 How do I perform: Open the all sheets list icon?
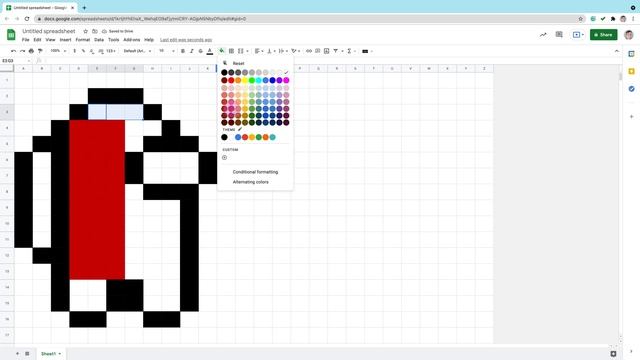click(x=27, y=353)
